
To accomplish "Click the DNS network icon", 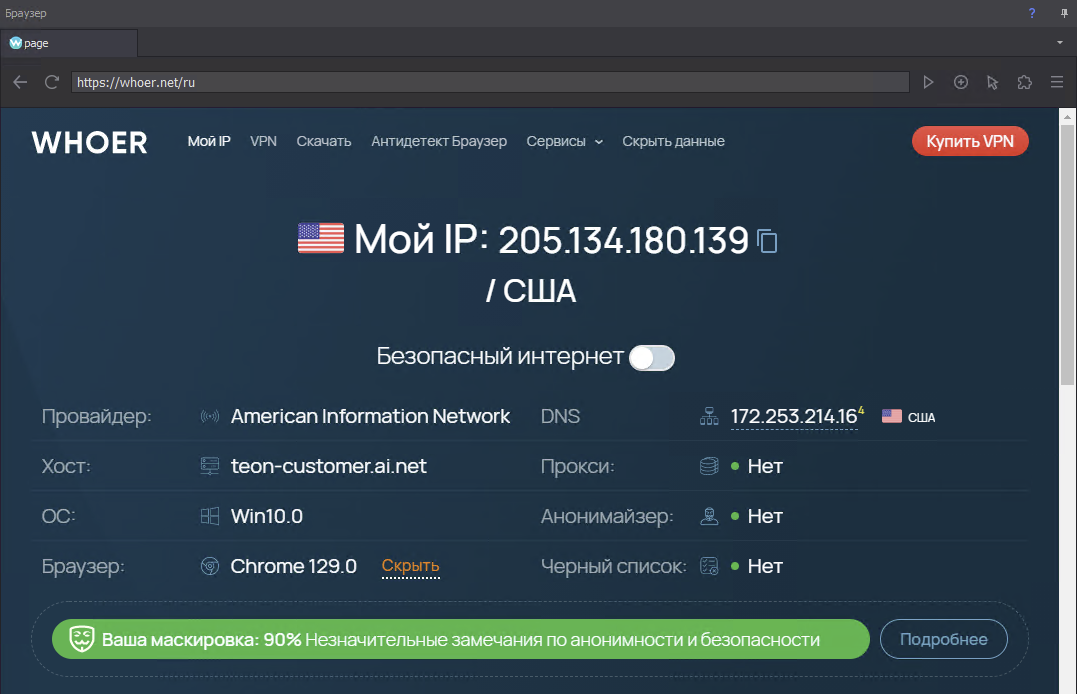I will [709, 416].
